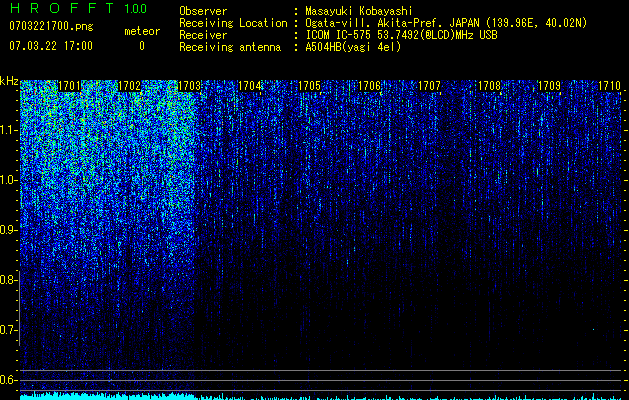This screenshot has width=629, height=400.
Task: Click the name Masayuki Kobayashi
Action: 359,11
